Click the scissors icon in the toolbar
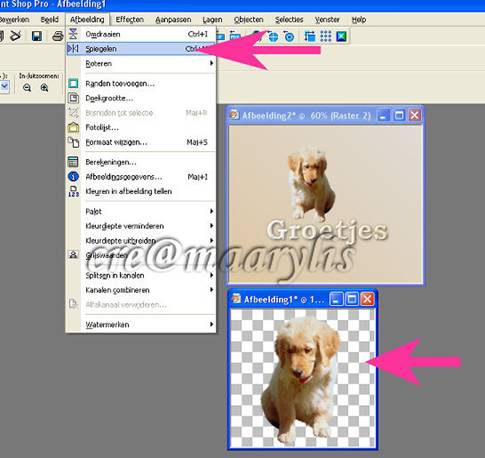This screenshot has height=458, width=485. tap(15, 36)
